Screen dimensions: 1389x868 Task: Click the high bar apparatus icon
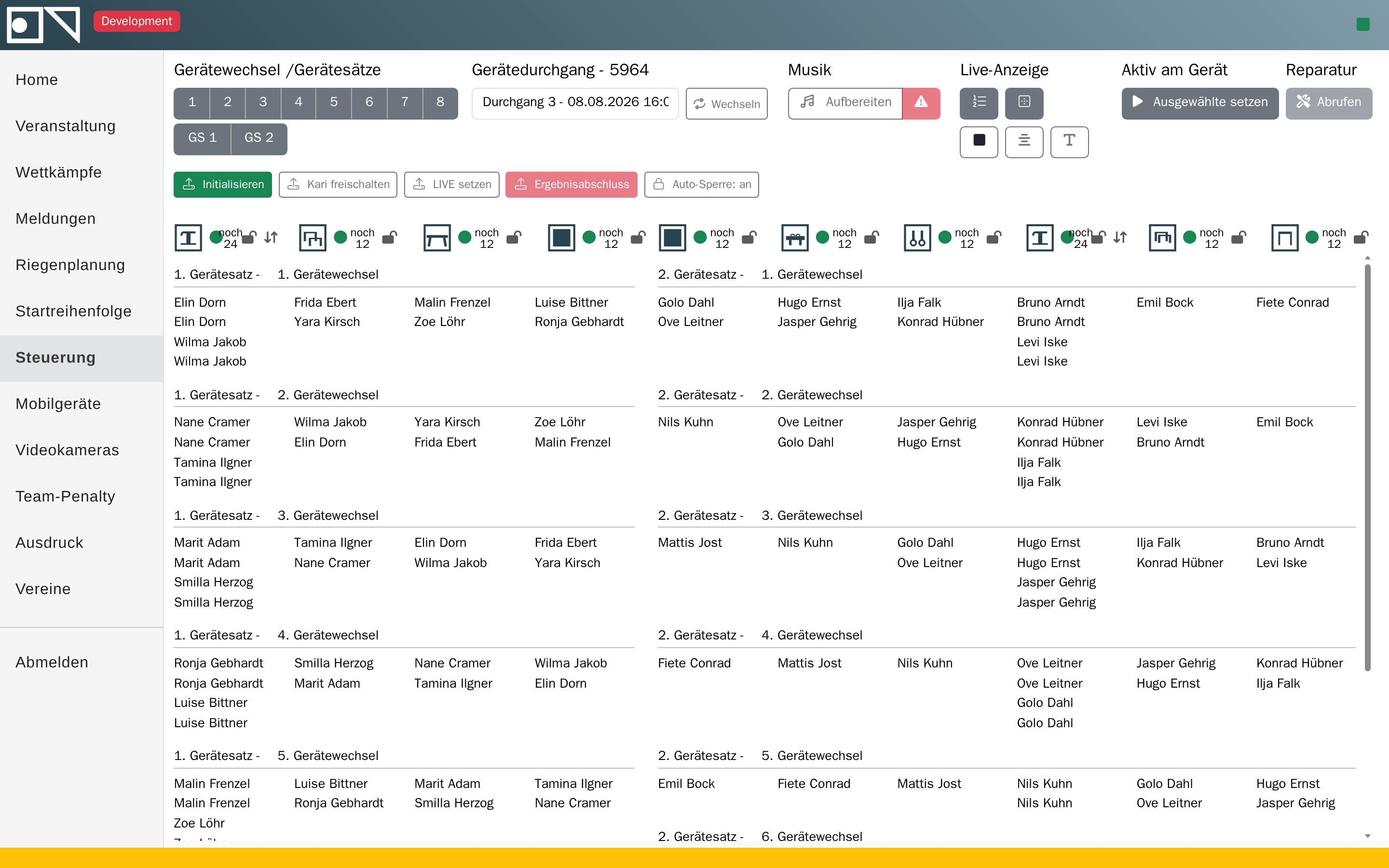pyautogui.click(x=1284, y=238)
